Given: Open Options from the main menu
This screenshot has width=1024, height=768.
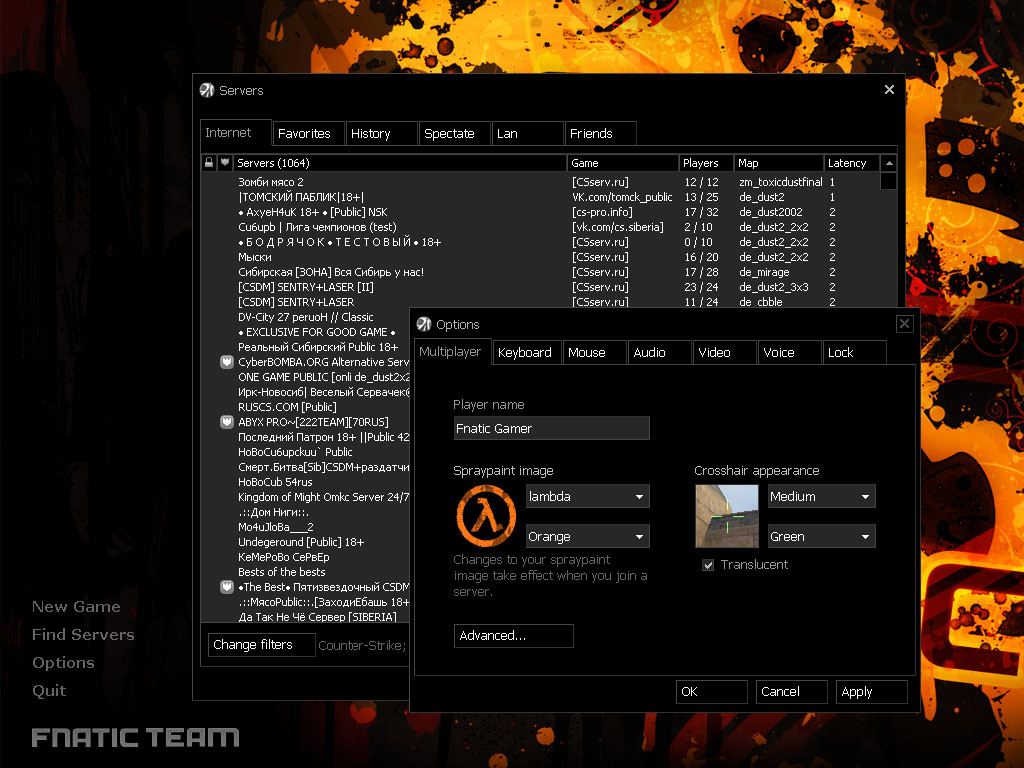Looking at the screenshot, I should point(63,663).
